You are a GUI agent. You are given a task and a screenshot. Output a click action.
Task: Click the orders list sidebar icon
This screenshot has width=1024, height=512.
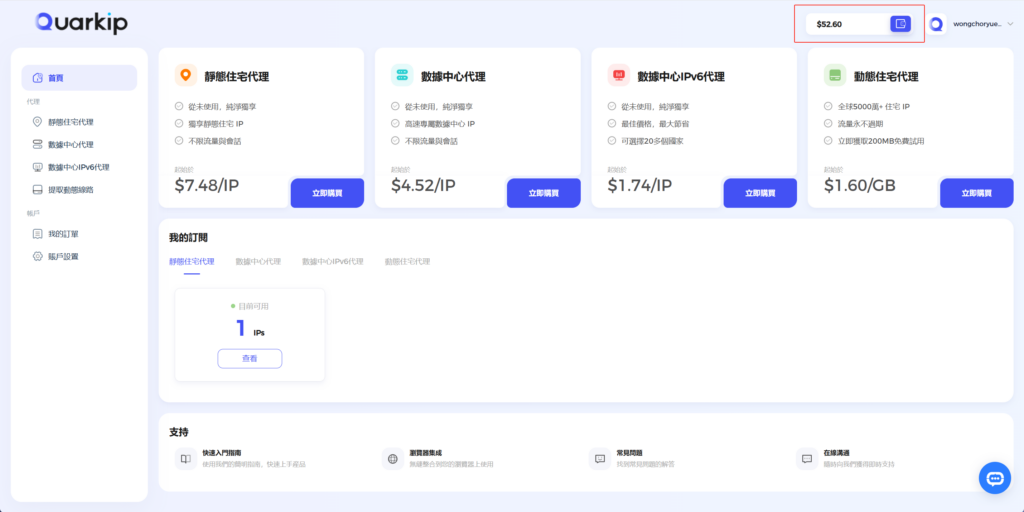pyautogui.click(x=37, y=234)
